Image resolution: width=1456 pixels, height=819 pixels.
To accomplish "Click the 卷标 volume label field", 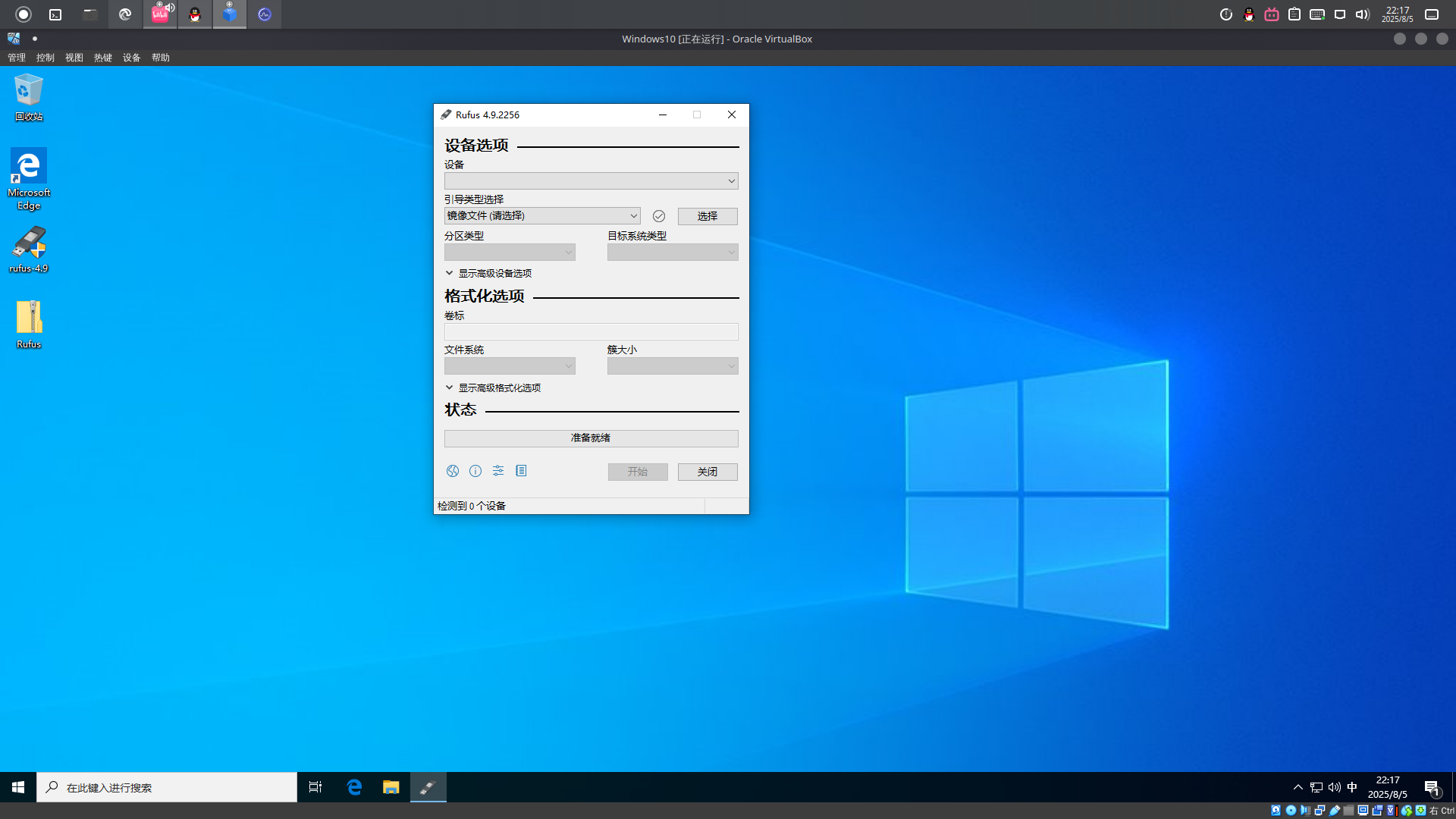I will [x=591, y=331].
